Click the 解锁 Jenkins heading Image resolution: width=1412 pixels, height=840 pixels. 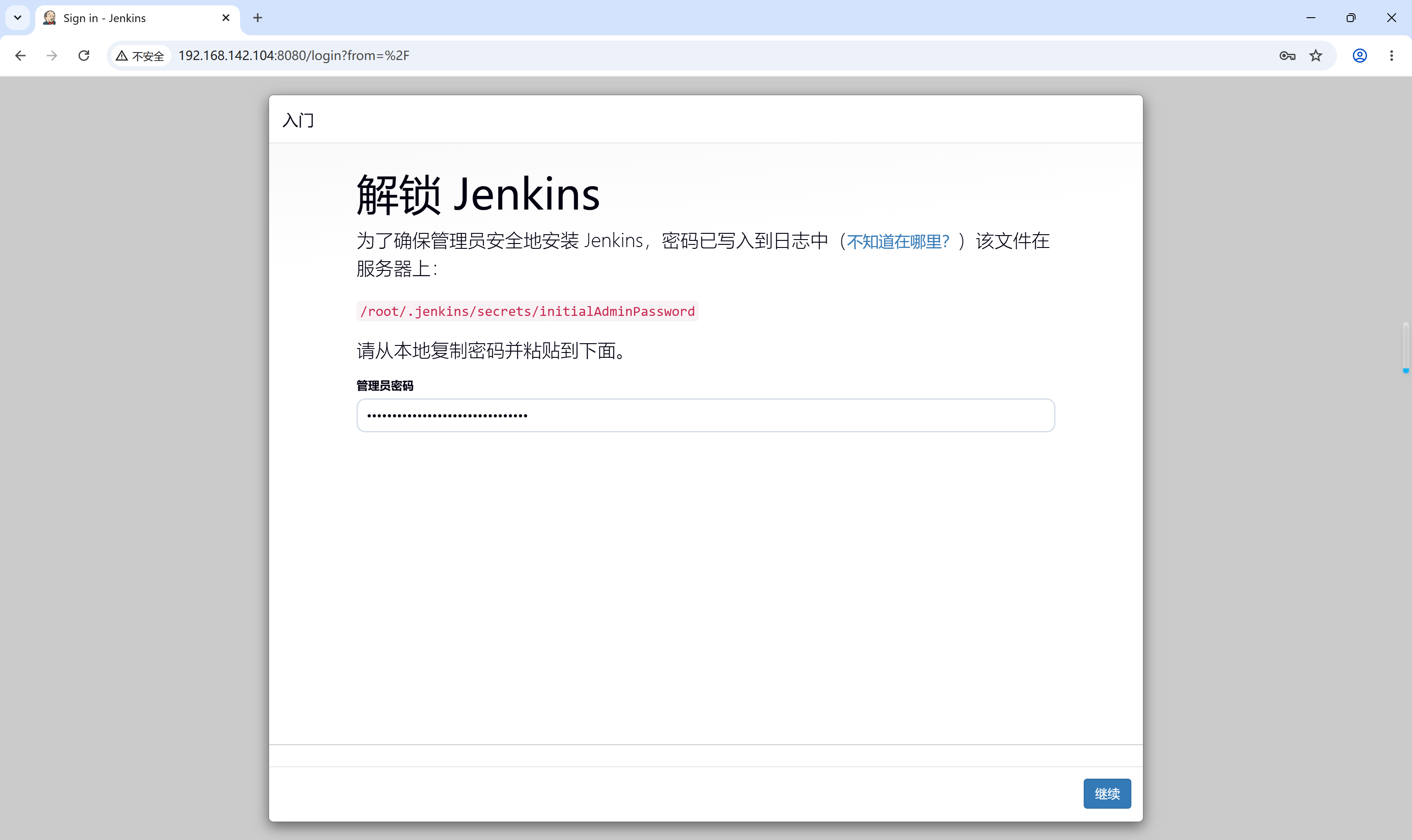point(478,194)
